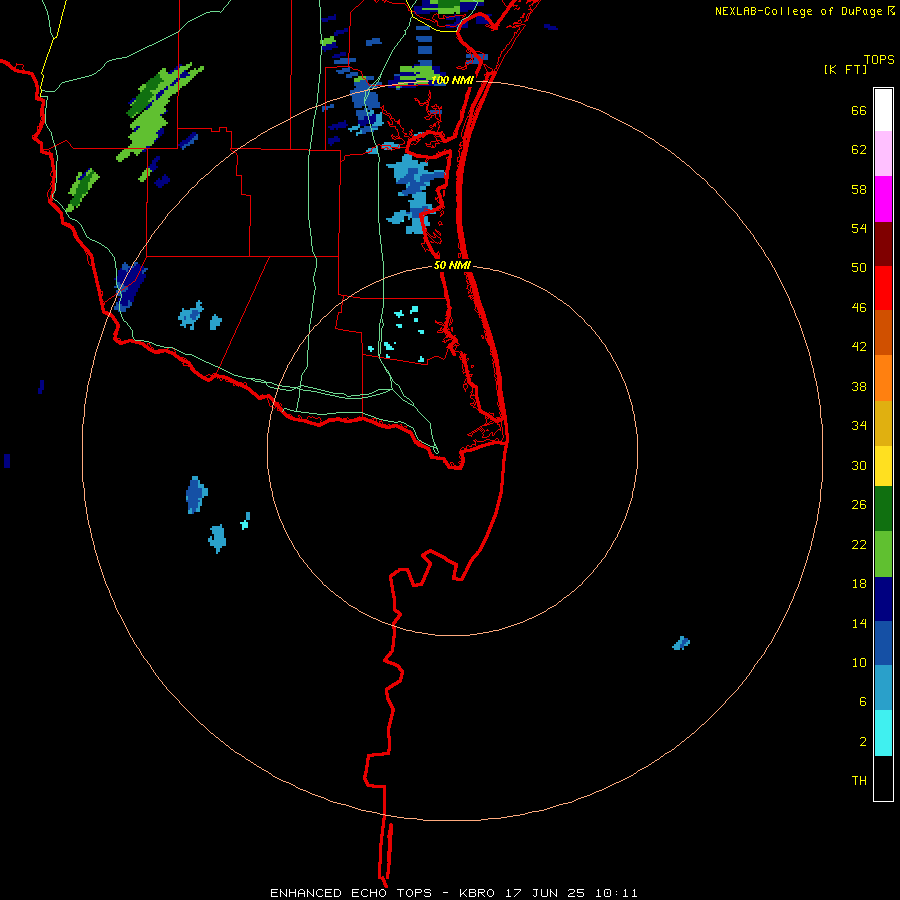
Task: Click the large light blue echo near the coast
Action: pos(417,192)
